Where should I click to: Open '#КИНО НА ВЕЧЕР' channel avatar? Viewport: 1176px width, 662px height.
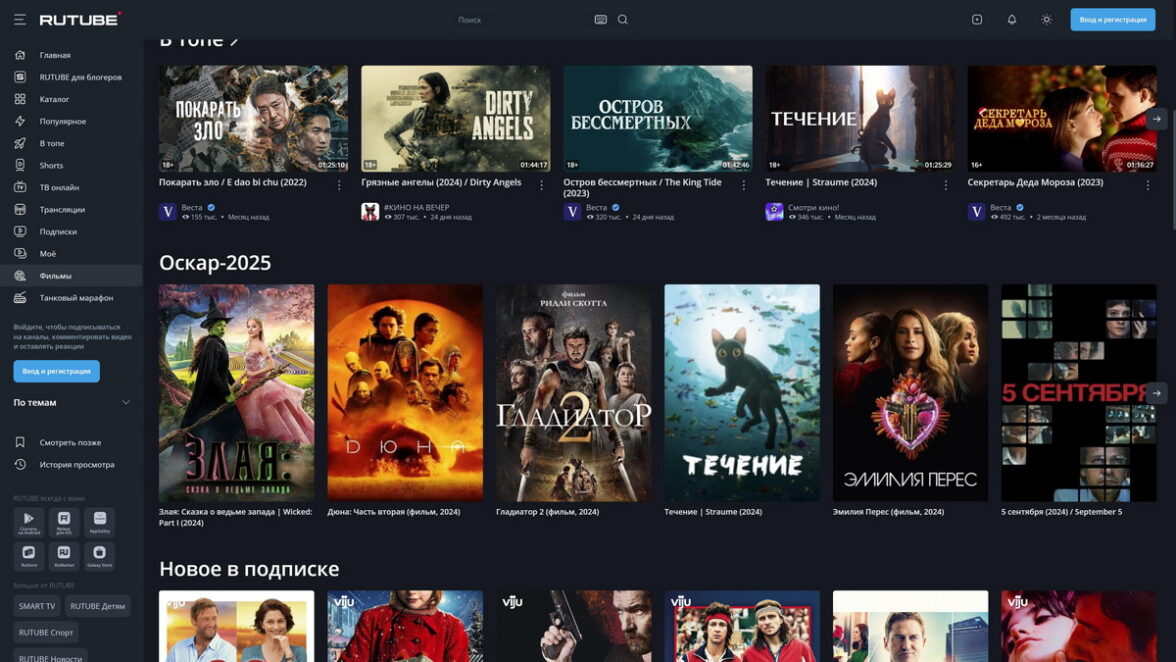point(370,212)
